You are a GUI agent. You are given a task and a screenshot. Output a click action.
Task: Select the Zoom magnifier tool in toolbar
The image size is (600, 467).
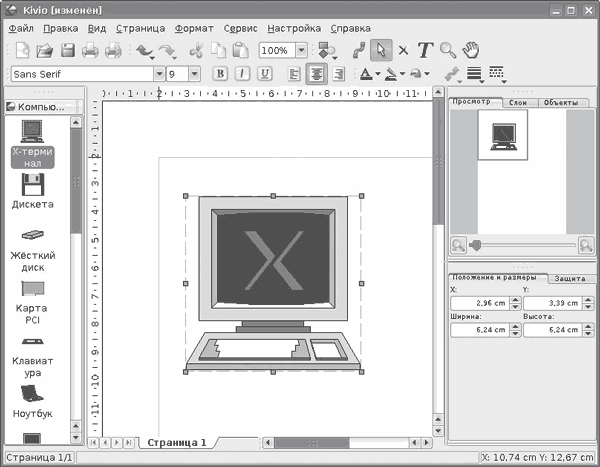point(448,49)
